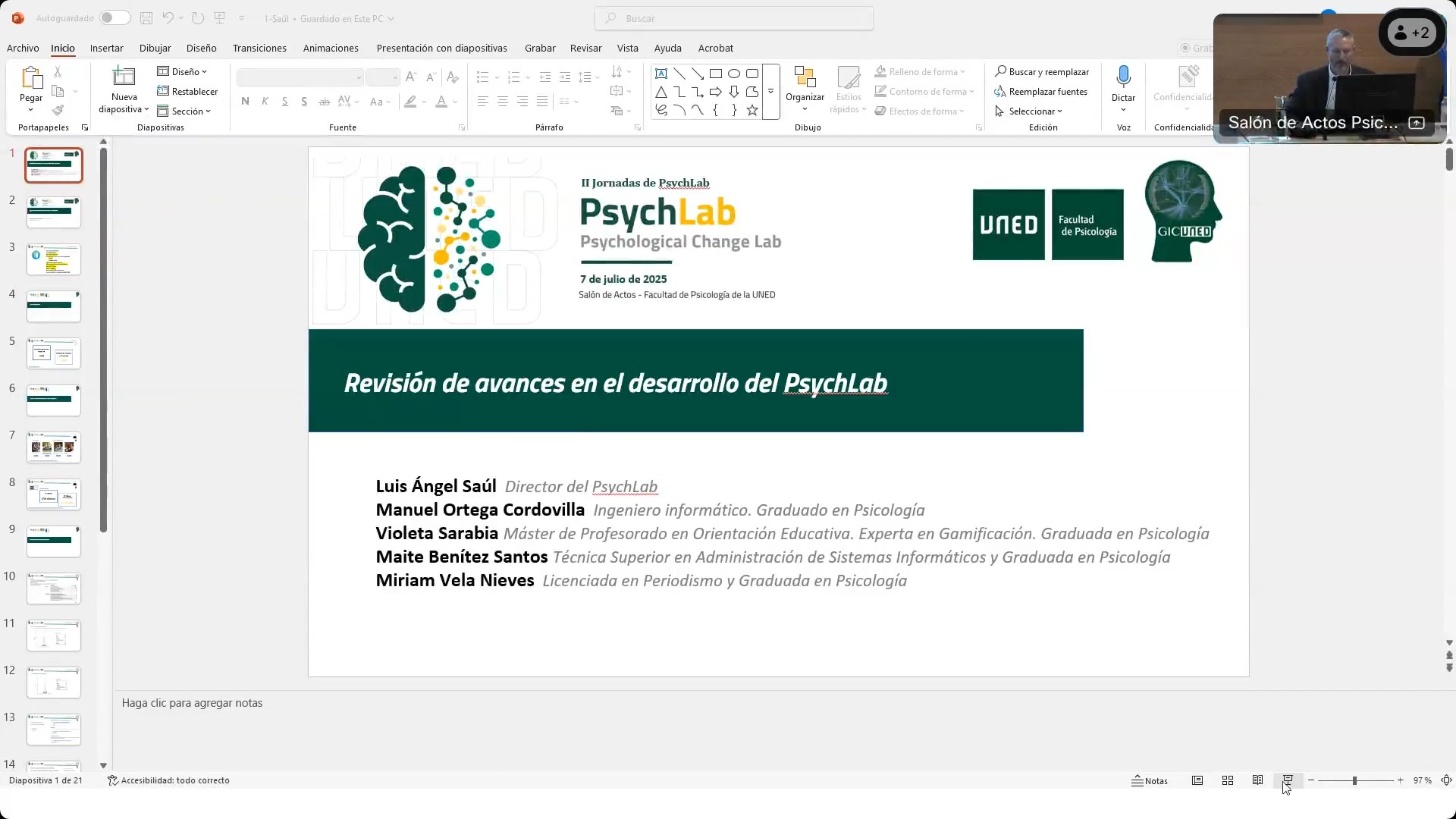
Task: Click notes area 'Haga clic para agregar notas'
Action: 192,703
